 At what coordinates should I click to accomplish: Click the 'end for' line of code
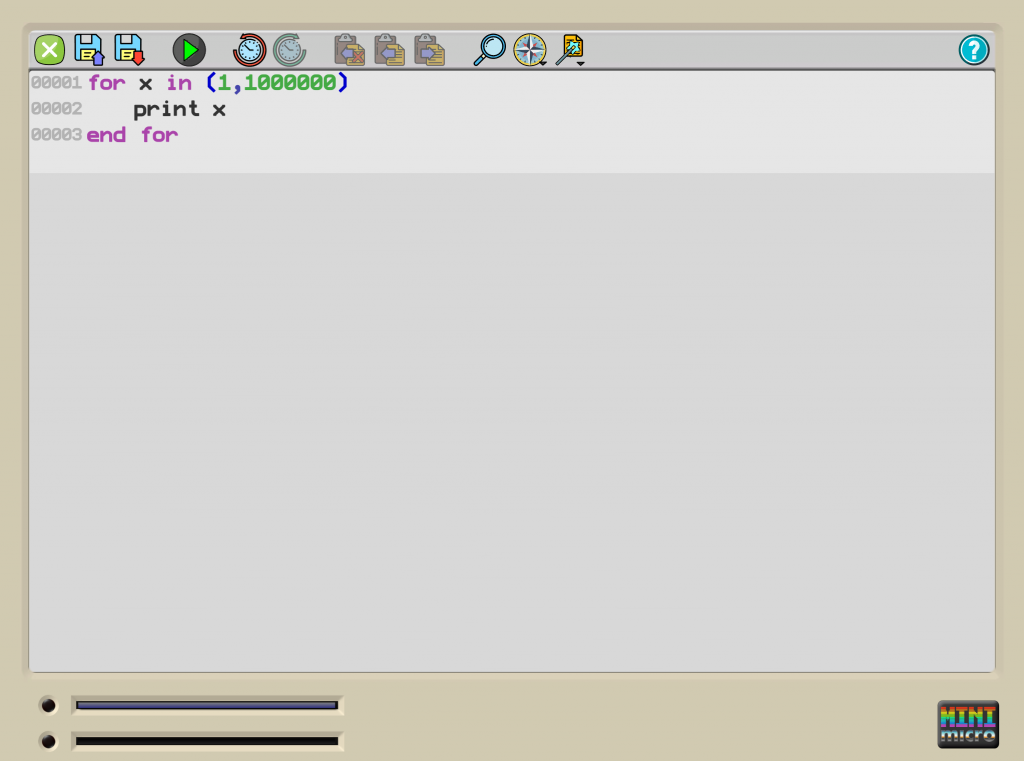132,135
